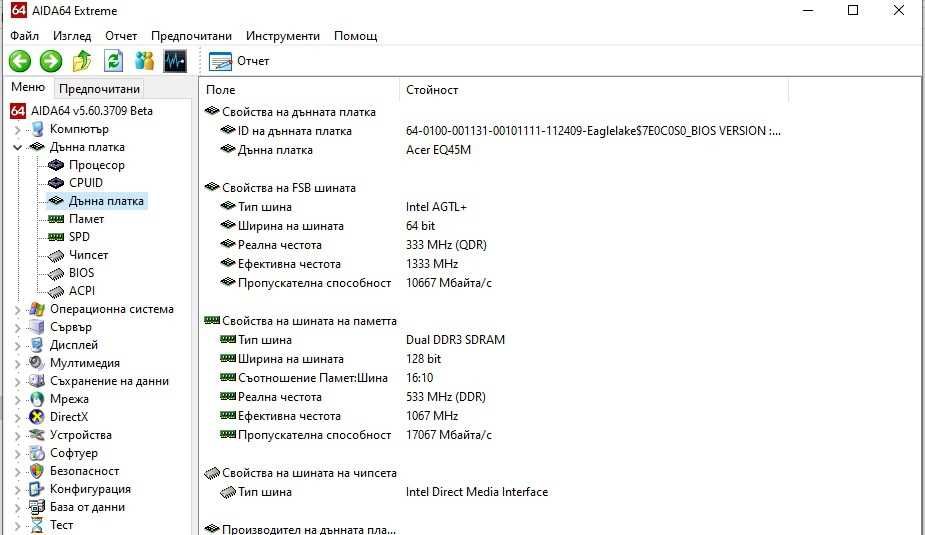Switch to the Меню tab

click(28, 87)
